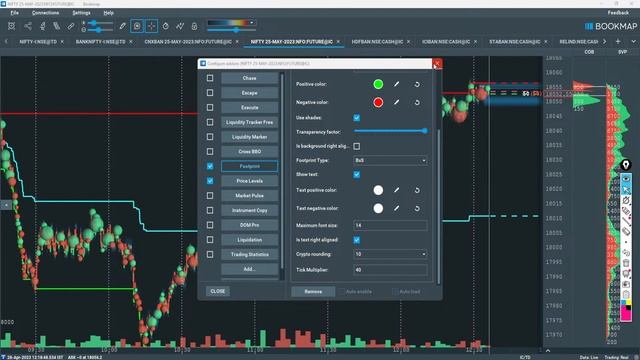Open the Settings menu
Viewport: 640px width, 360px height.
tap(81, 13)
